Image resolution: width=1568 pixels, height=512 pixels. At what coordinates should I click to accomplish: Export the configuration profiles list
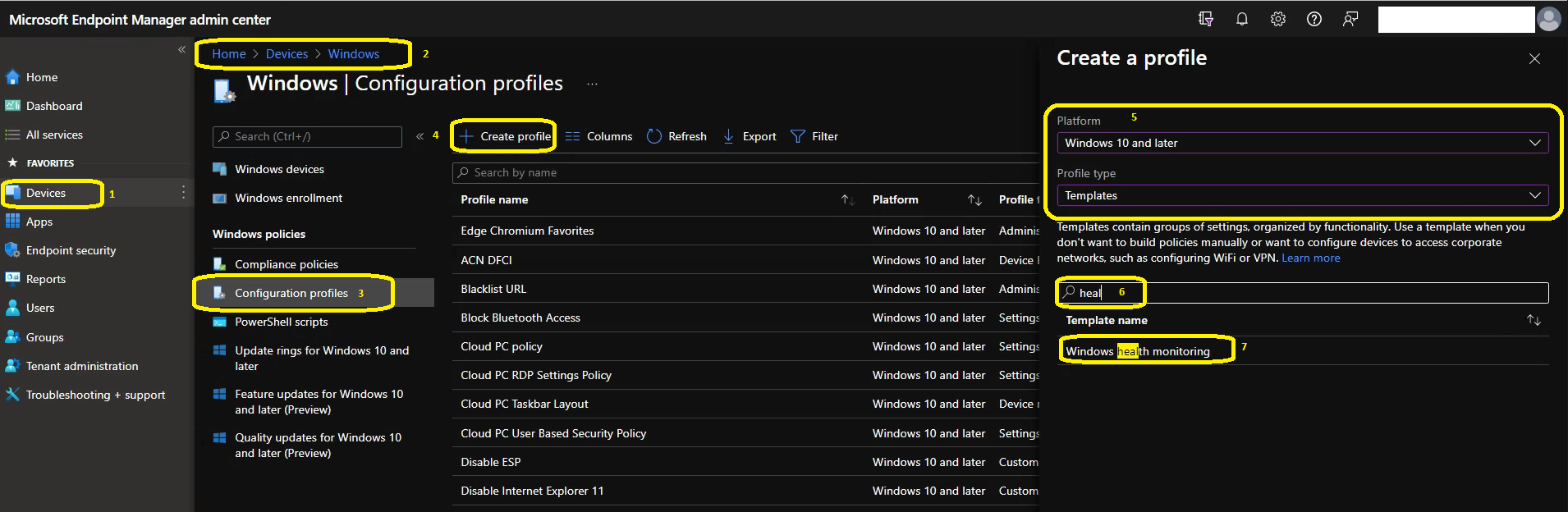tap(750, 136)
